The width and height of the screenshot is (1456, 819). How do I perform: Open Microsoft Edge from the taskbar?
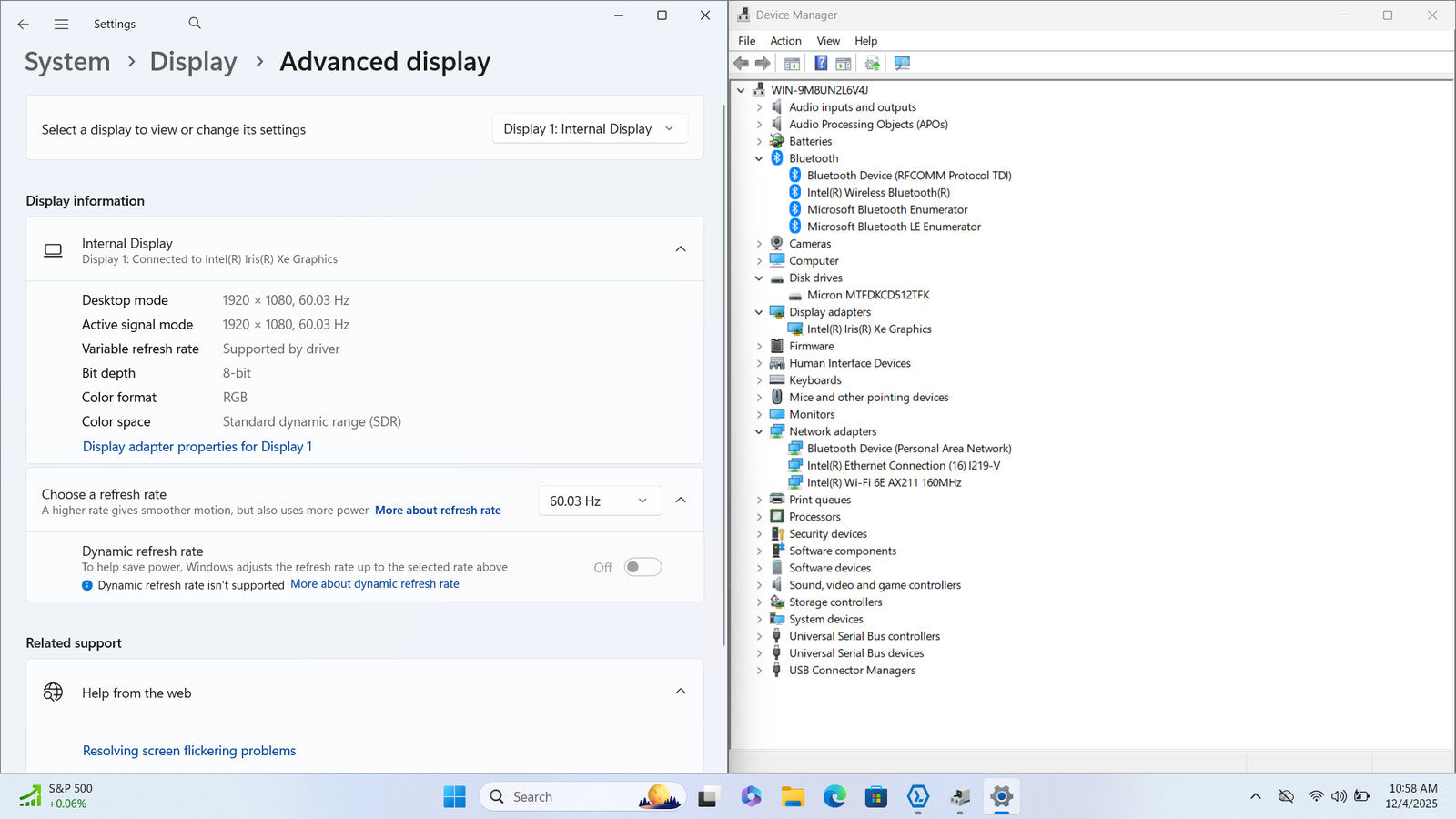(834, 797)
